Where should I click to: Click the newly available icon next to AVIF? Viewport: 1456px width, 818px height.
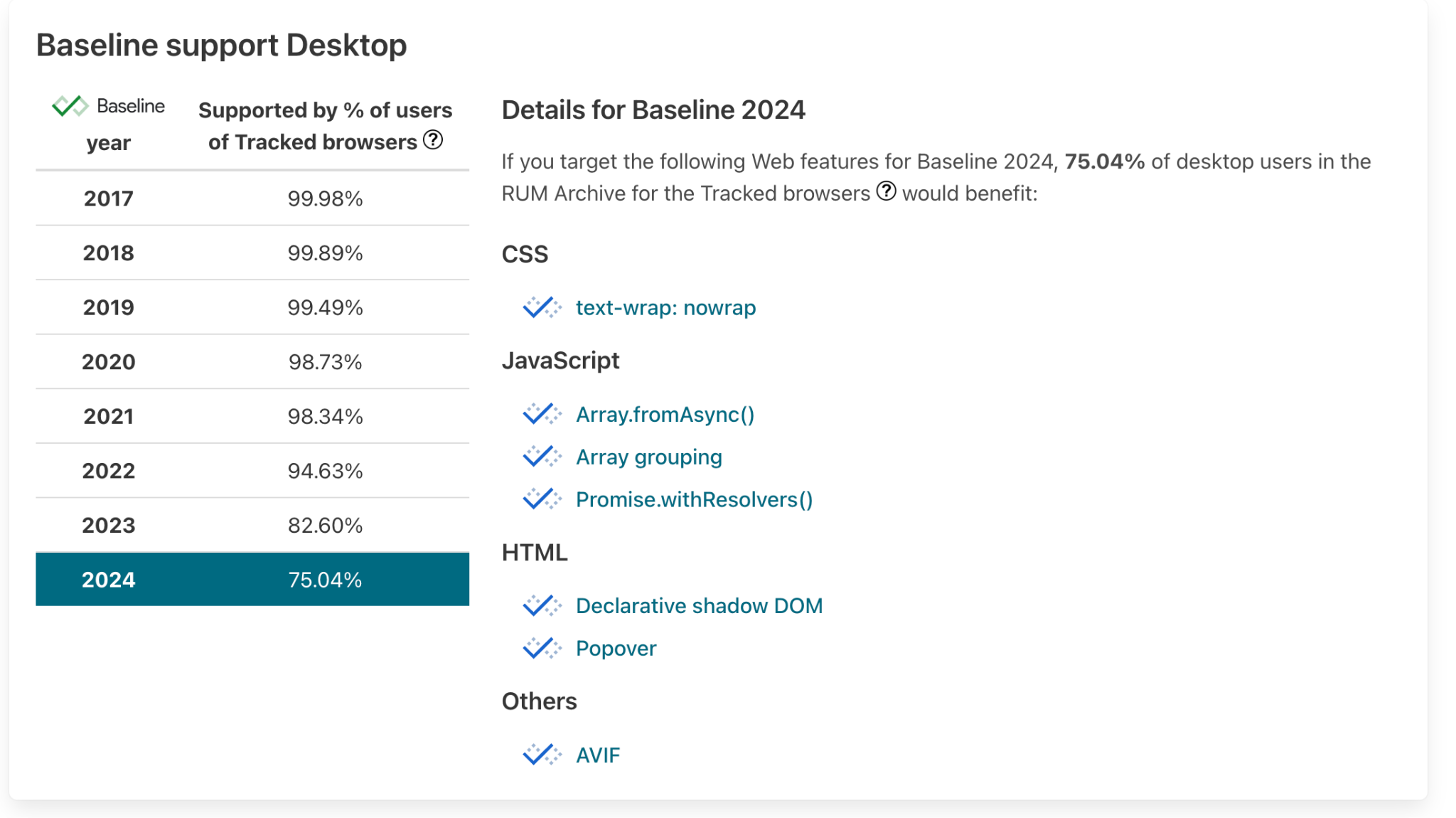[541, 754]
